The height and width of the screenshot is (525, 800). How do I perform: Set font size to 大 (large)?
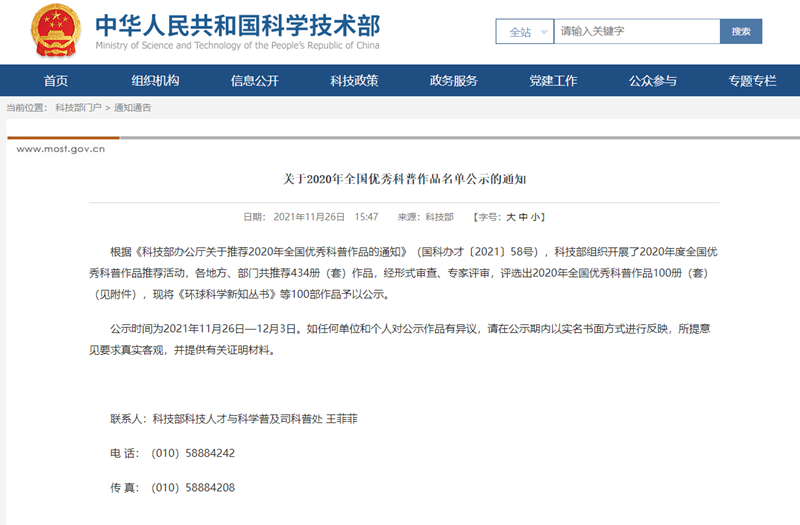tap(510, 217)
